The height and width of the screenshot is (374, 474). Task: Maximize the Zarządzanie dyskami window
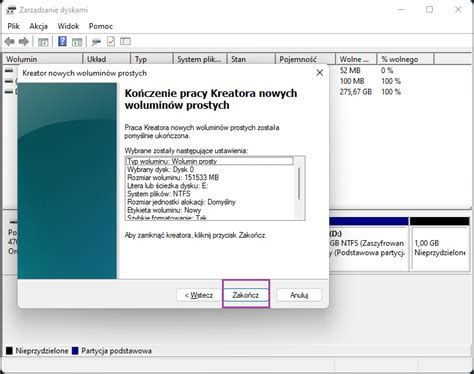coord(430,10)
